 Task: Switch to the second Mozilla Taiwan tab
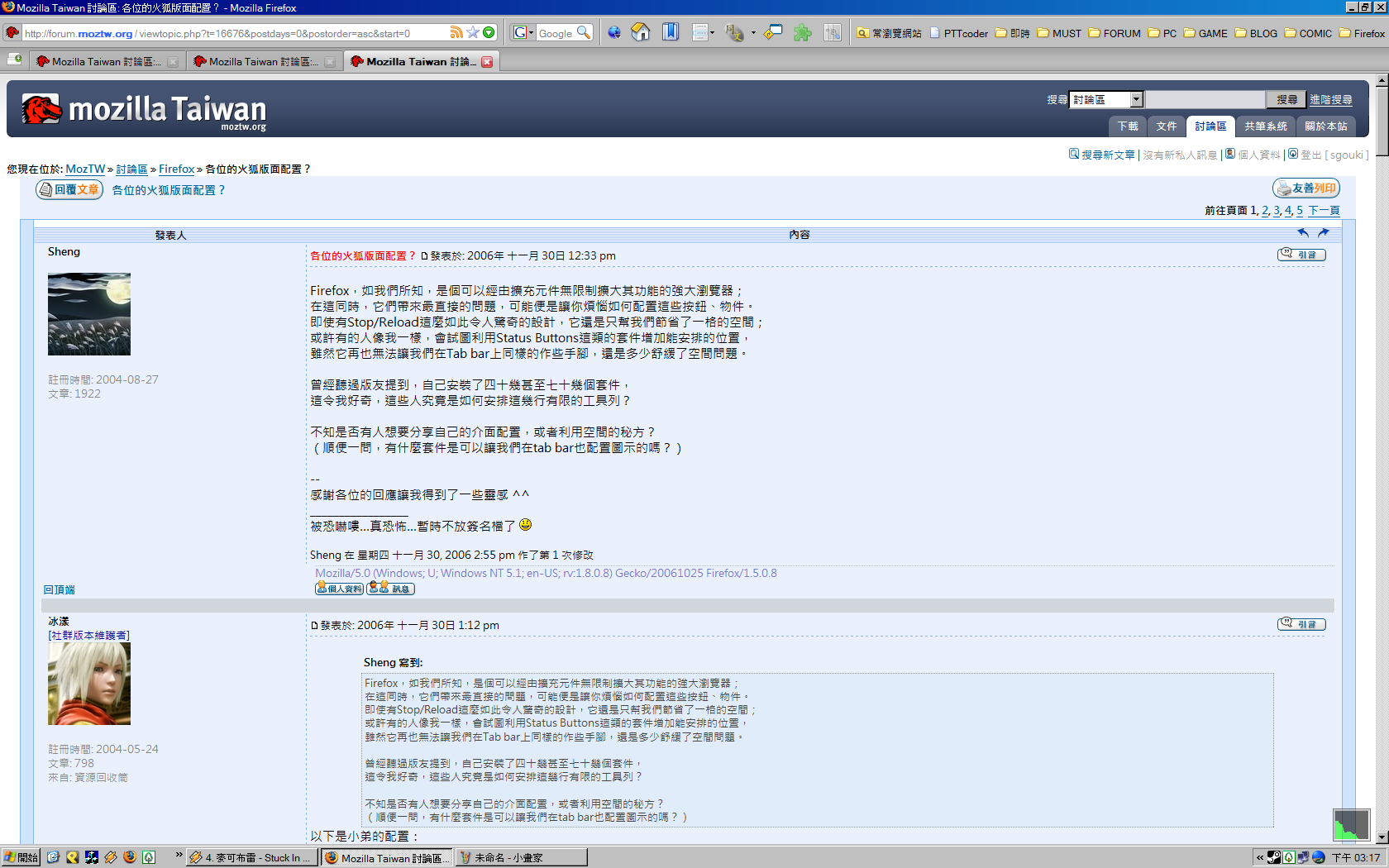pos(264,61)
